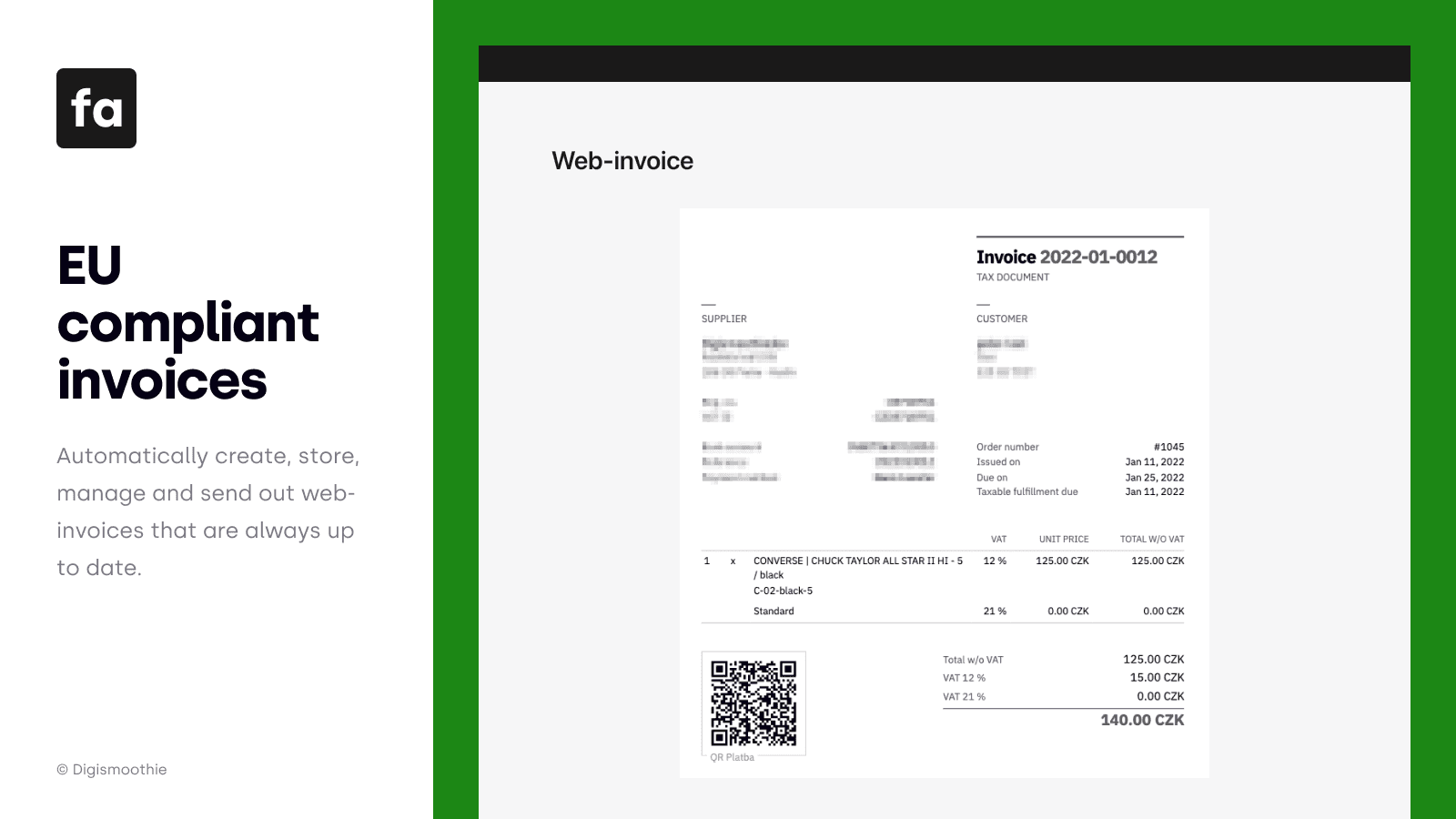The image size is (1456, 819).
Task: Open the invoice number 2022-01-0012
Action: (1065, 258)
